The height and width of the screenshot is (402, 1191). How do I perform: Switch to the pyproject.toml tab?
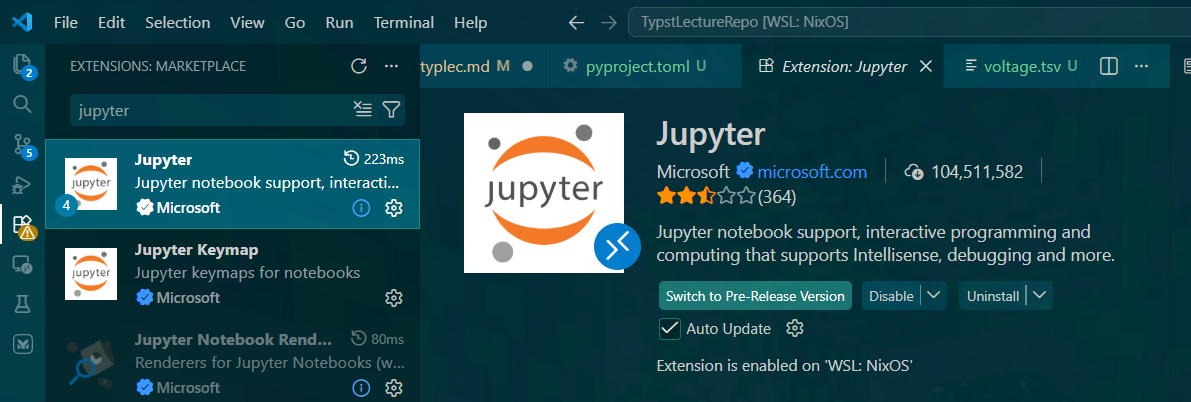643,66
